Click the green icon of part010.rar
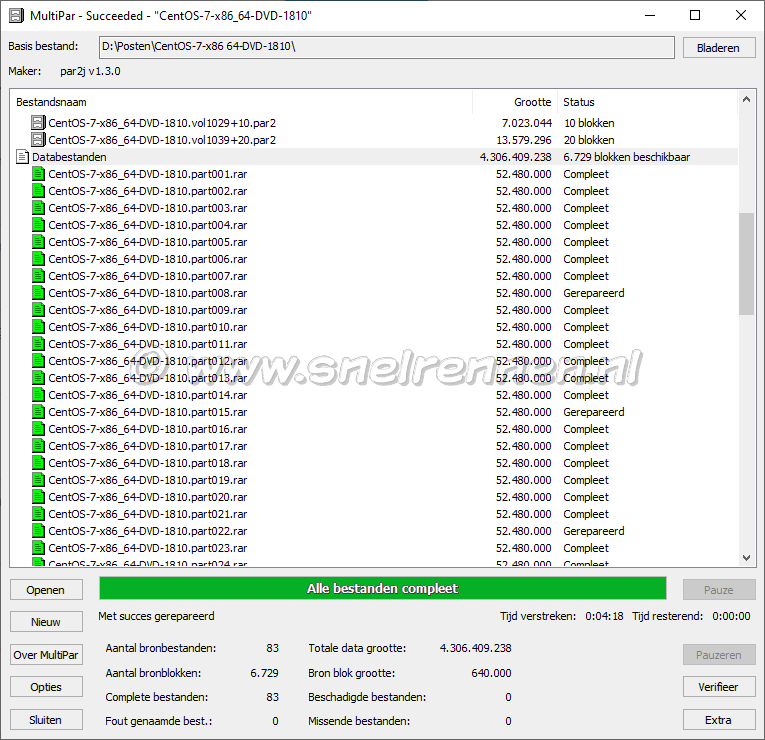The height and width of the screenshot is (740, 765). point(38,327)
